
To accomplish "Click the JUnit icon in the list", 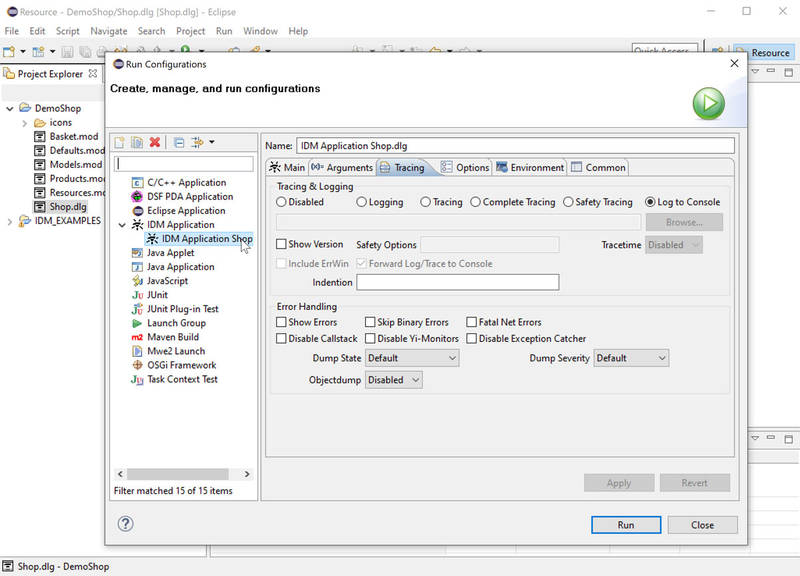I will point(137,295).
